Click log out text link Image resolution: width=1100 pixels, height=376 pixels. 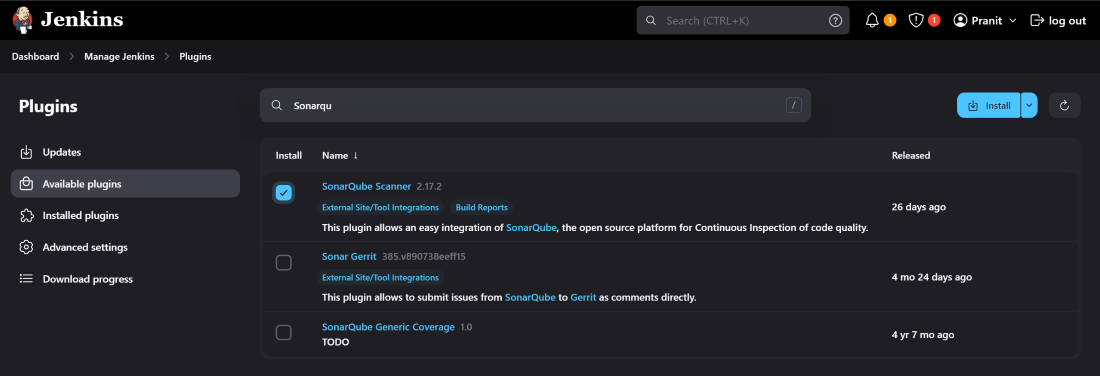pyautogui.click(x=1067, y=21)
